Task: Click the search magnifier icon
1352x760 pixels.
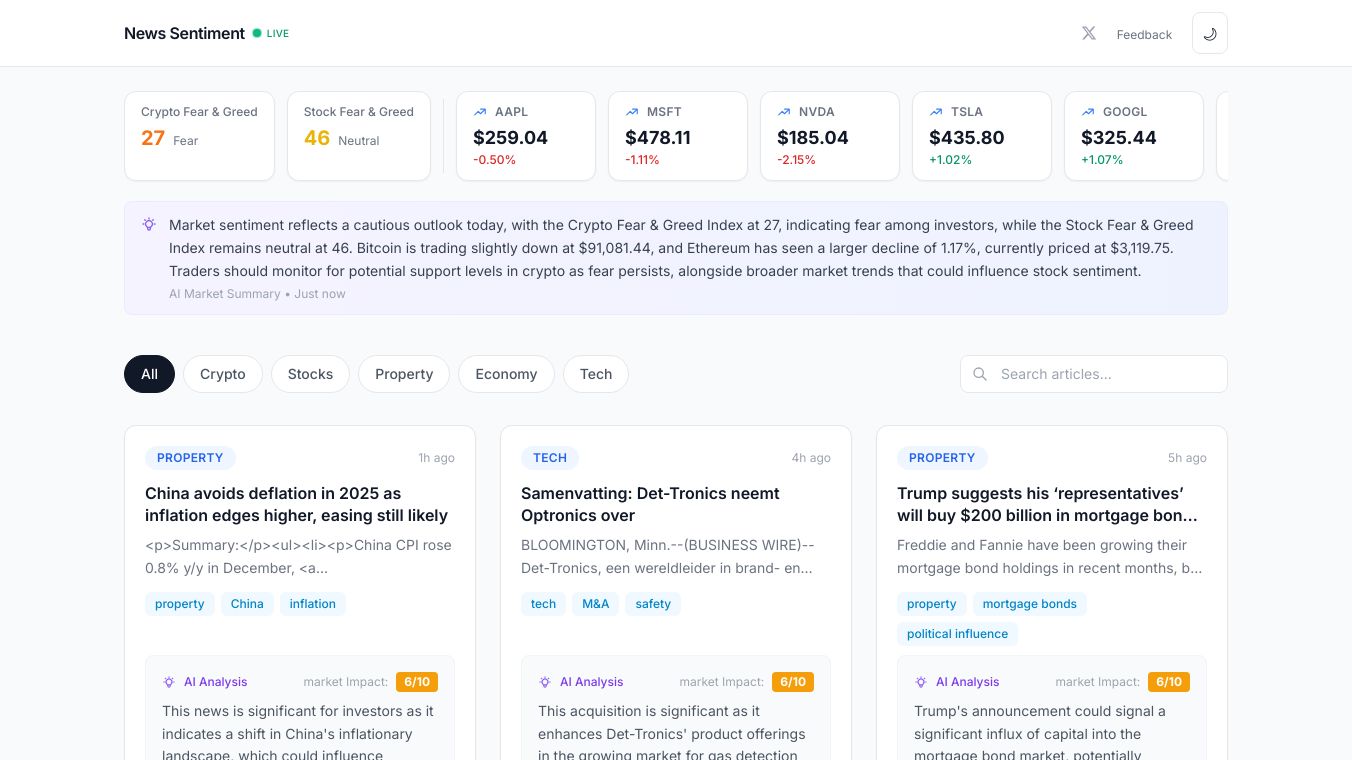Action: tap(980, 374)
